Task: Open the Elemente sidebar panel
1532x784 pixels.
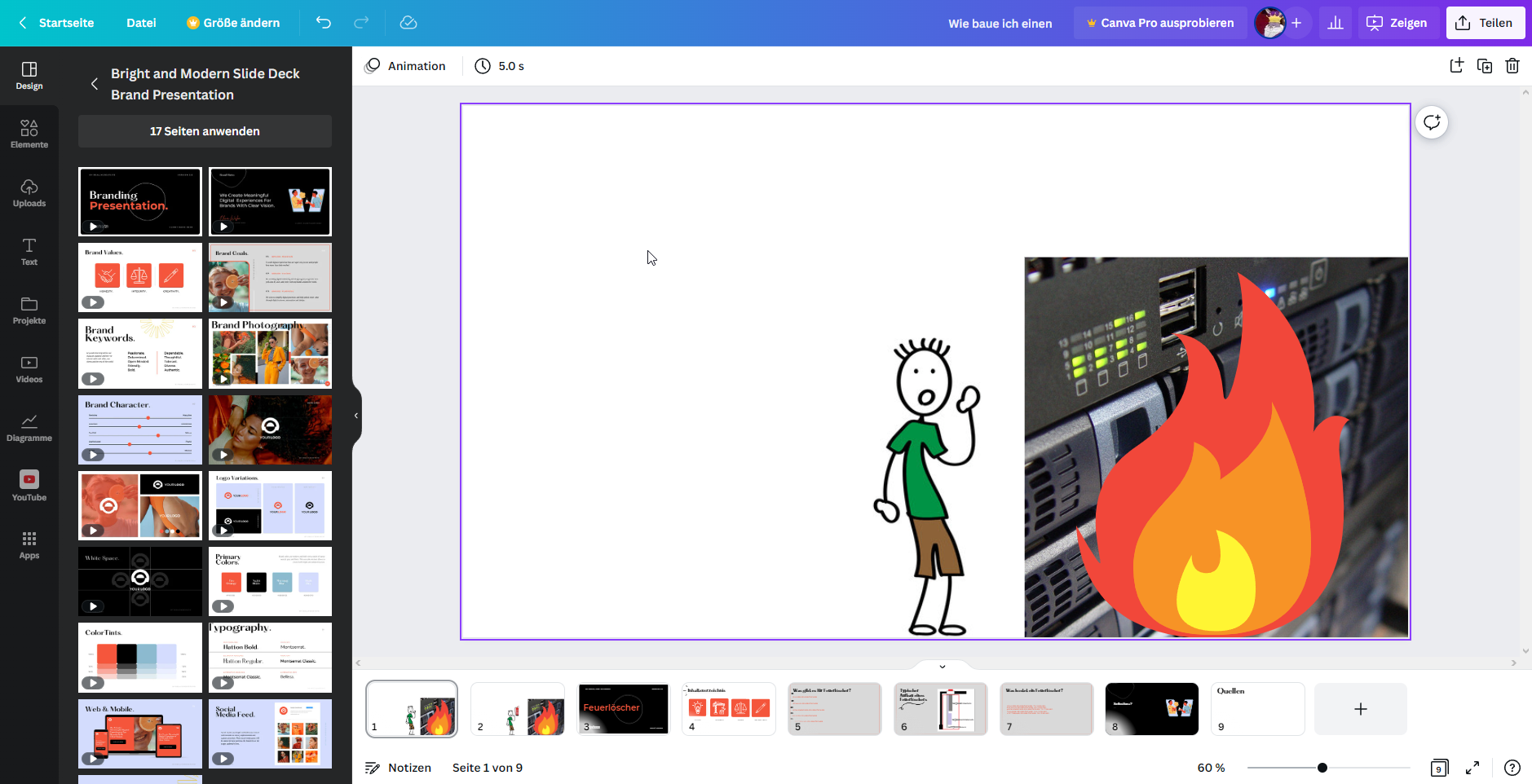Action: click(29, 134)
